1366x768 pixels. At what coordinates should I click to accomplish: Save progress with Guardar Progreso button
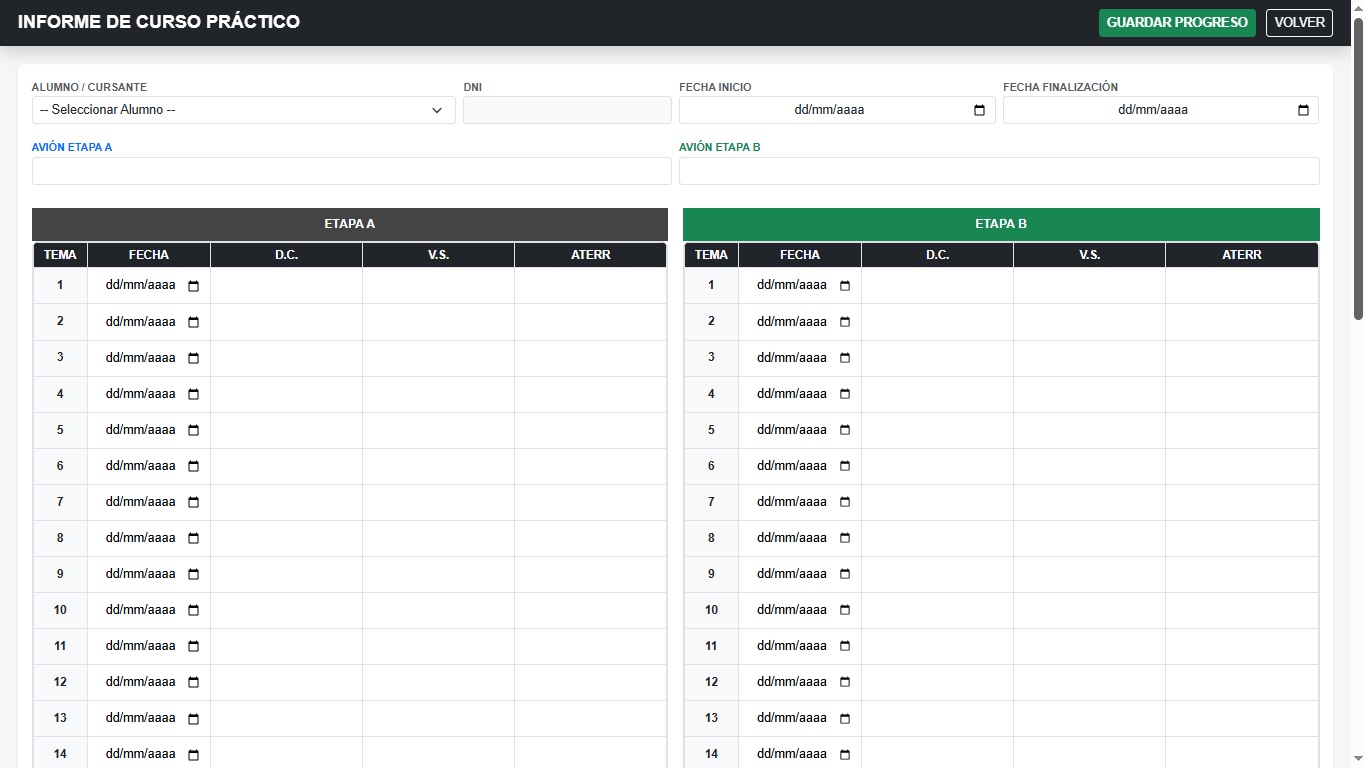pos(1176,23)
